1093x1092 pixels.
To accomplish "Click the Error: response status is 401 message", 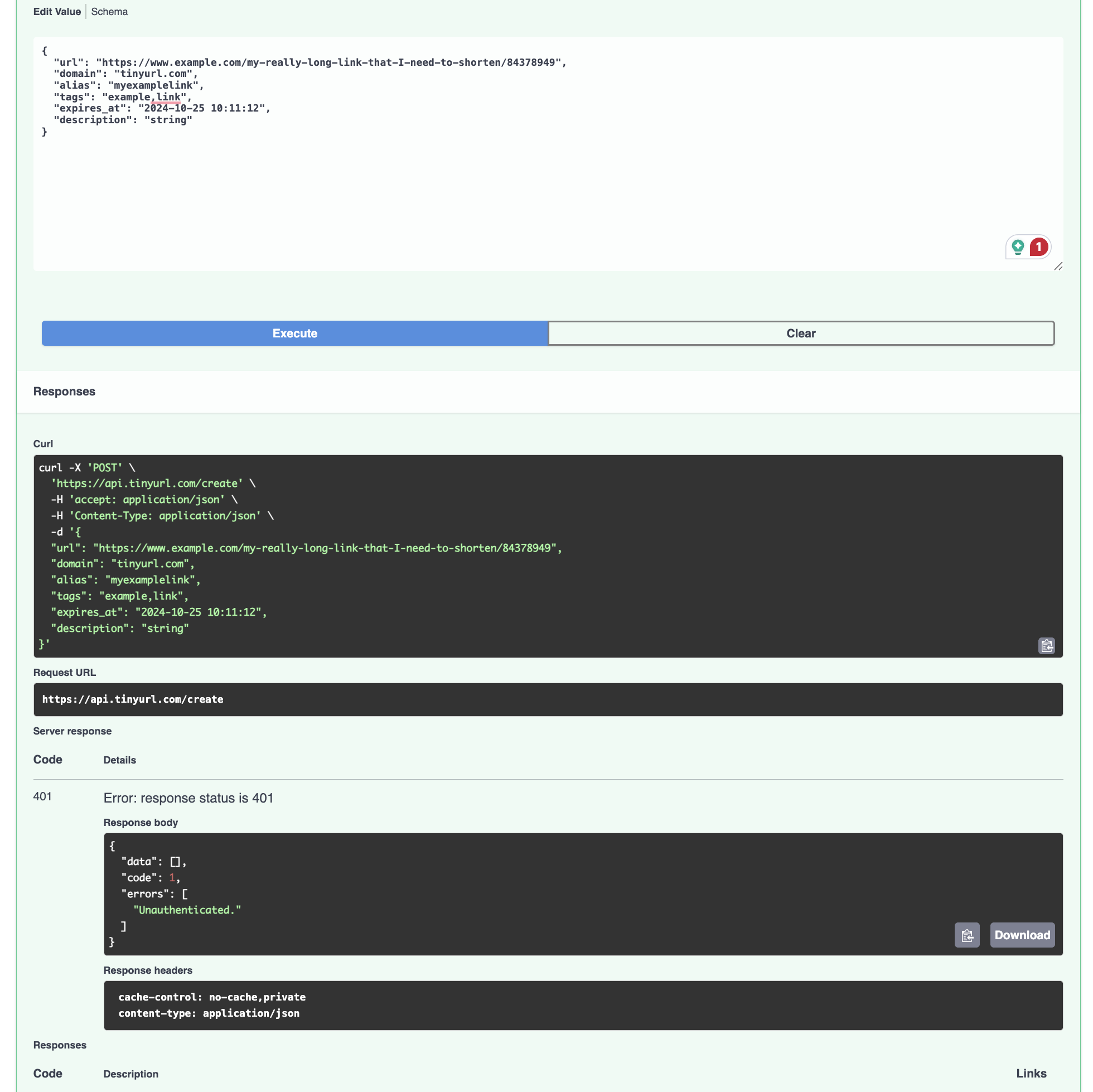I will 188,798.
